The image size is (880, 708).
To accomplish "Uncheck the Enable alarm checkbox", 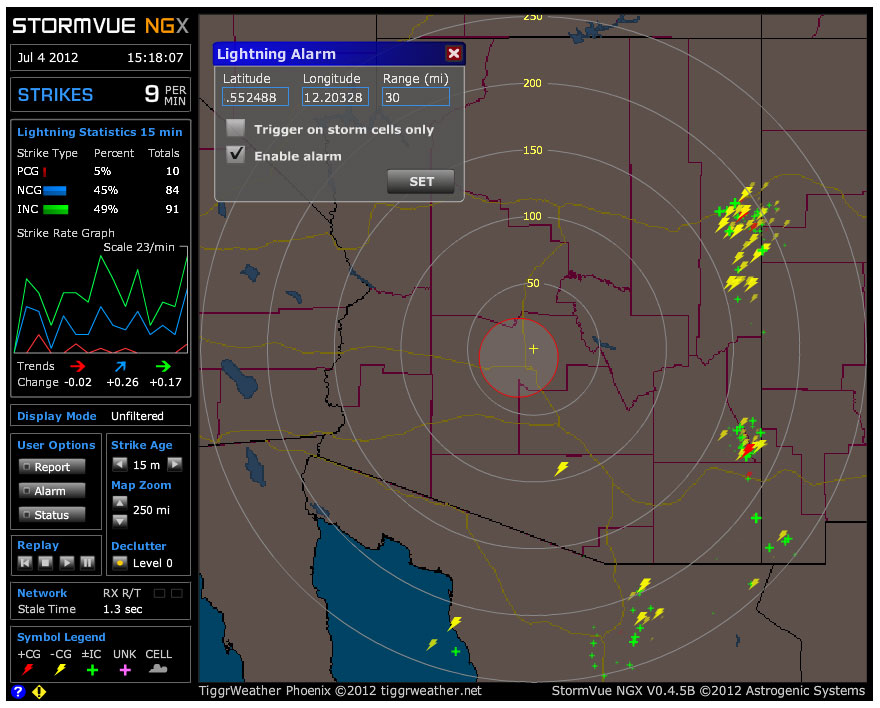I will (236, 155).
